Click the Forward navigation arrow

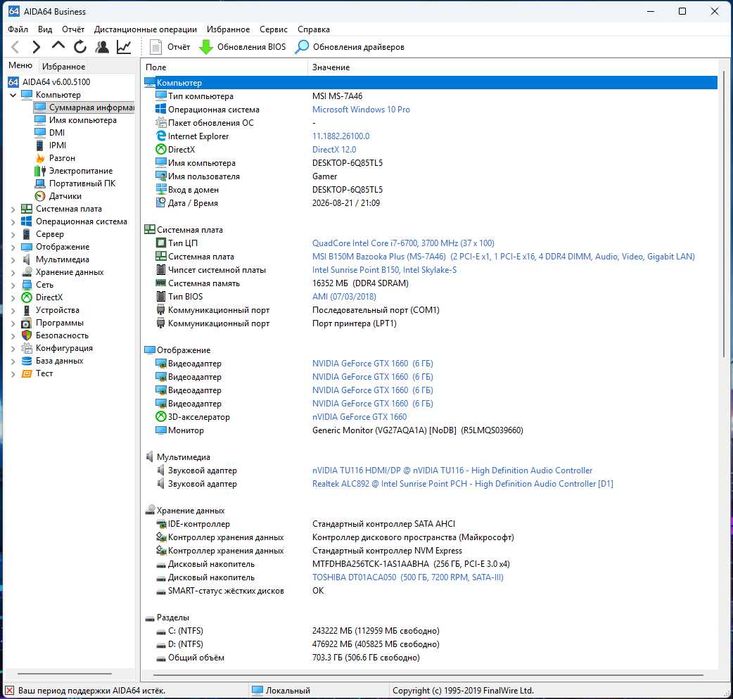point(36,47)
